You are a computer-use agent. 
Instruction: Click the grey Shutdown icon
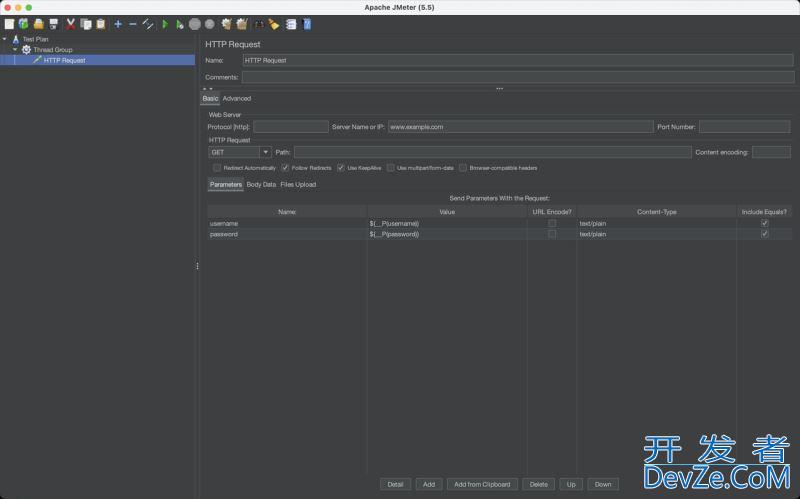click(x=210, y=24)
